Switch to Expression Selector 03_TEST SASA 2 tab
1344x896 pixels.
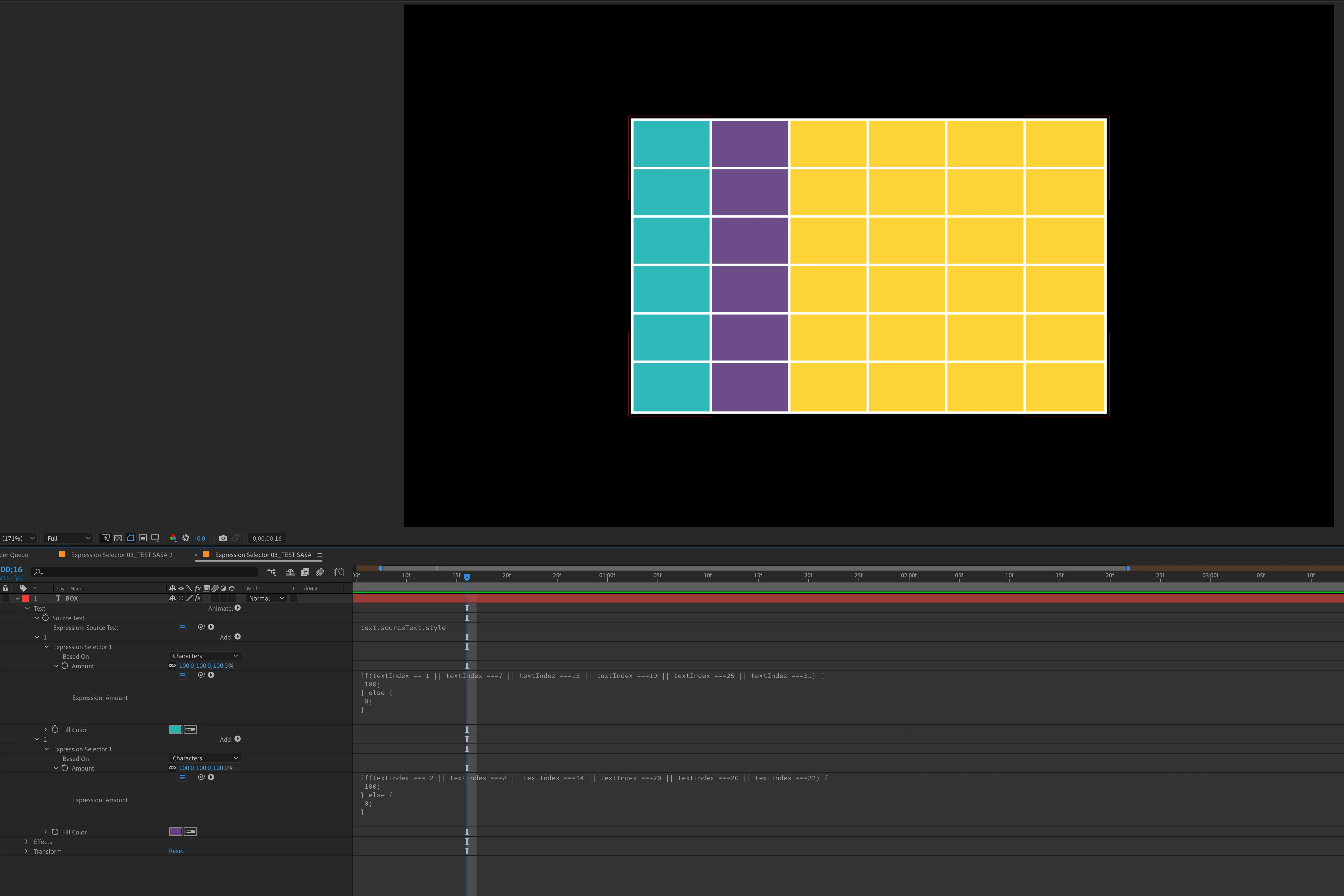[x=121, y=555]
